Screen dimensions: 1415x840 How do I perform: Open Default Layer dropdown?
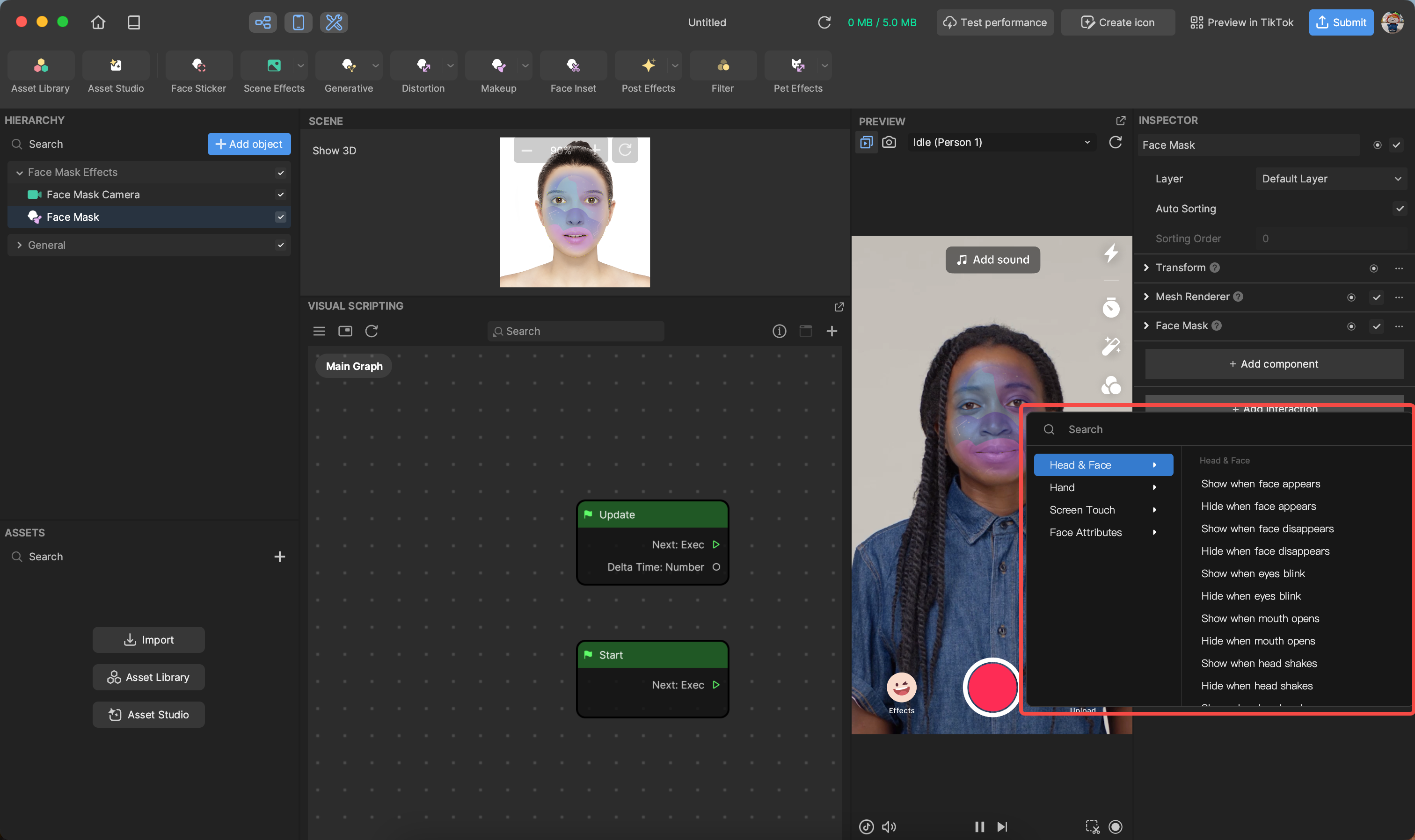click(x=1332, y=179)
